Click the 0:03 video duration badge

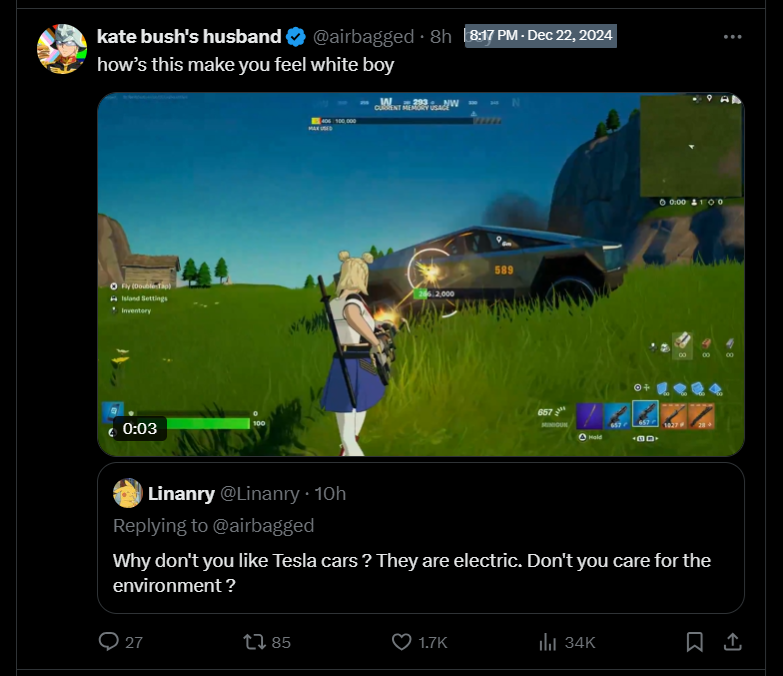(140, 428)
